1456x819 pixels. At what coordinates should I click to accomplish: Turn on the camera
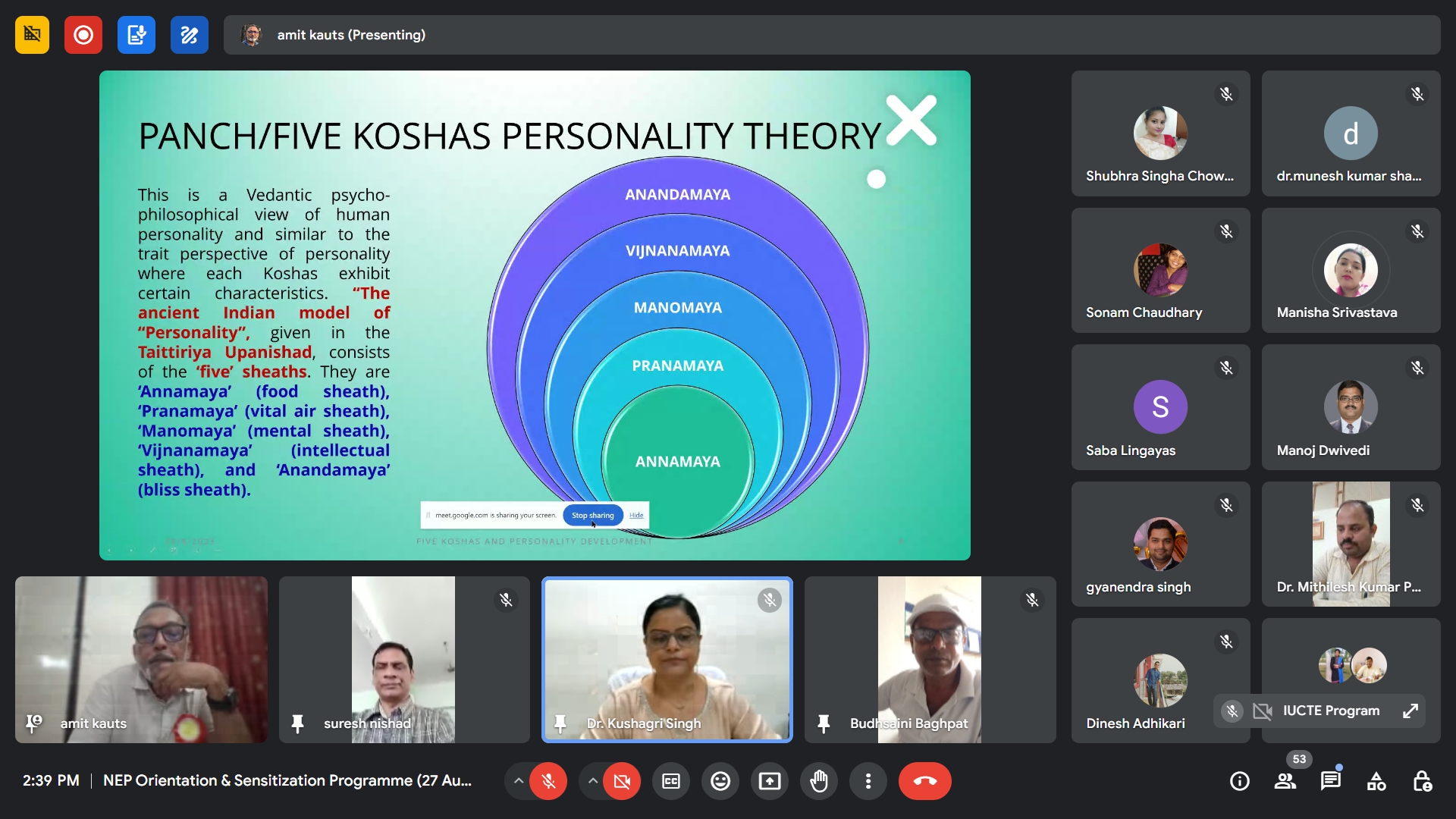pos(622,781)
